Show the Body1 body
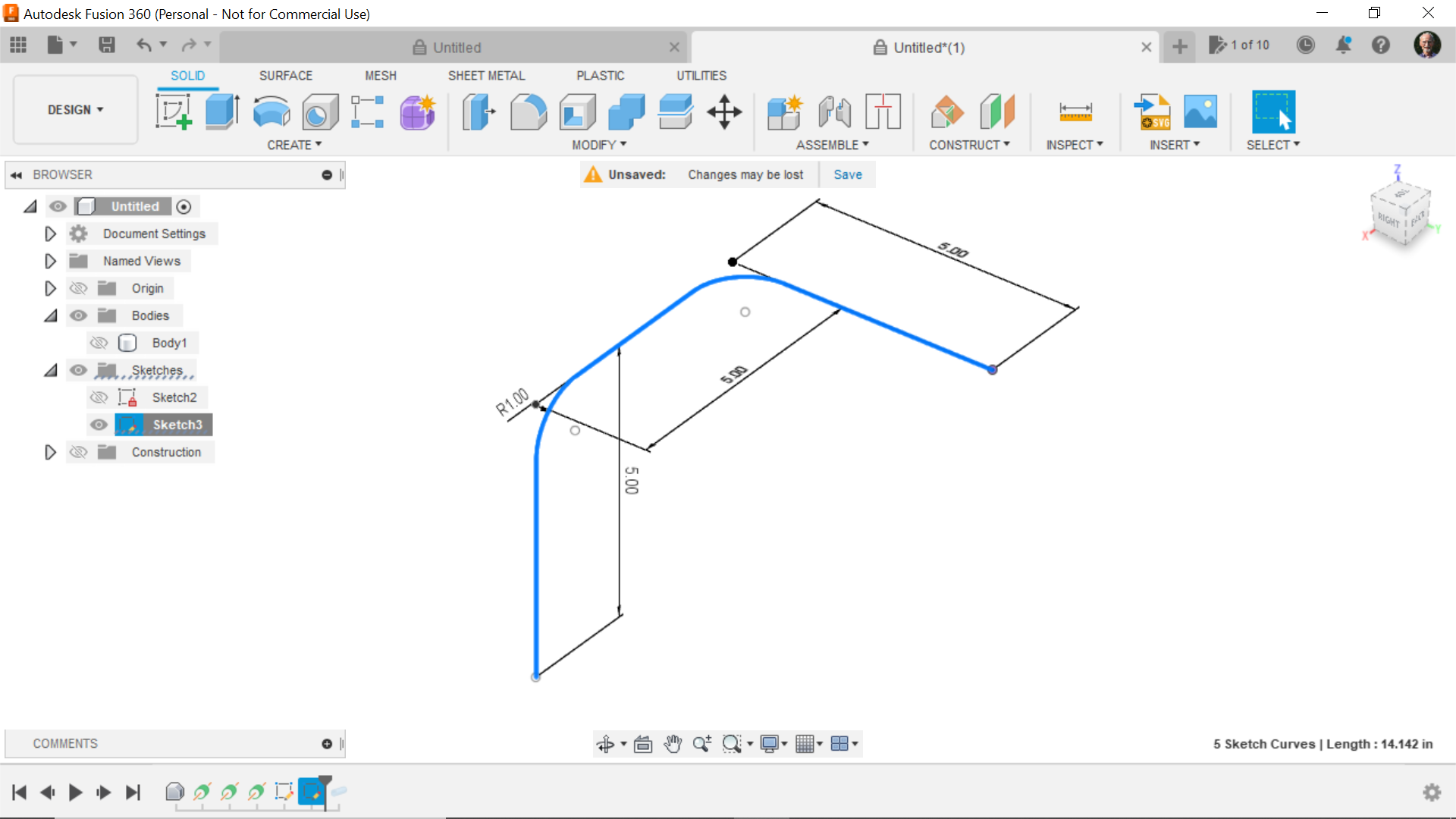Screen dimensions: 1456x819 click(x=99, y=343)
